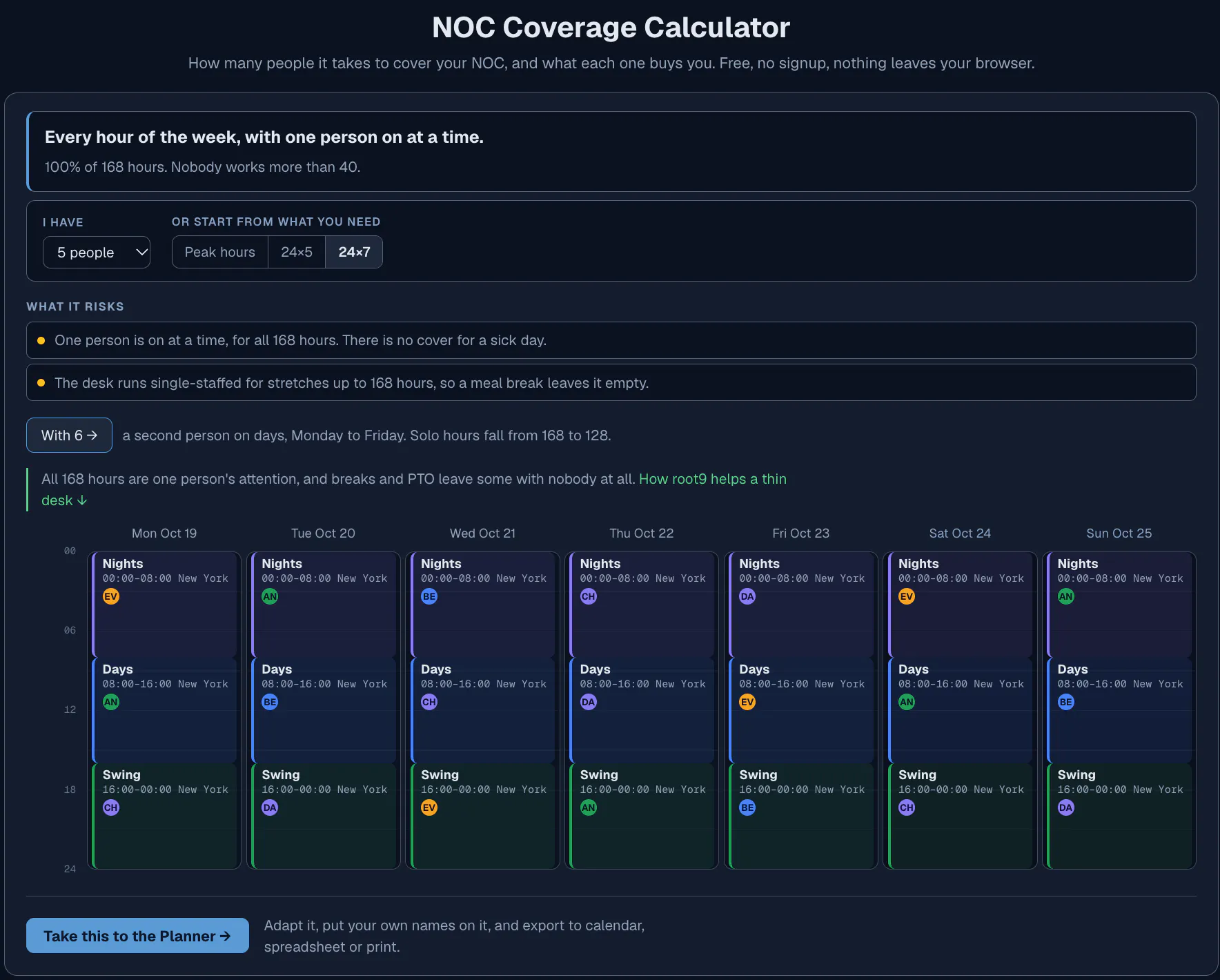The height and width of the screenshot is (980, 1220).
Task: Click the AN badge on Sunday Nights shift
Action: coord(1066,596)
